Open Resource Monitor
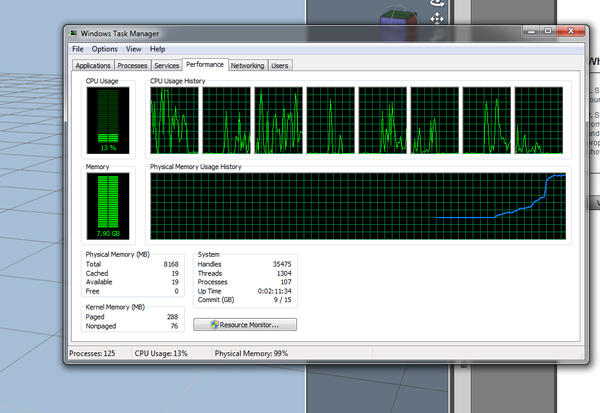The height and width of the screenshot is (413, 600). pyautogui.click(x=245, y=325)
